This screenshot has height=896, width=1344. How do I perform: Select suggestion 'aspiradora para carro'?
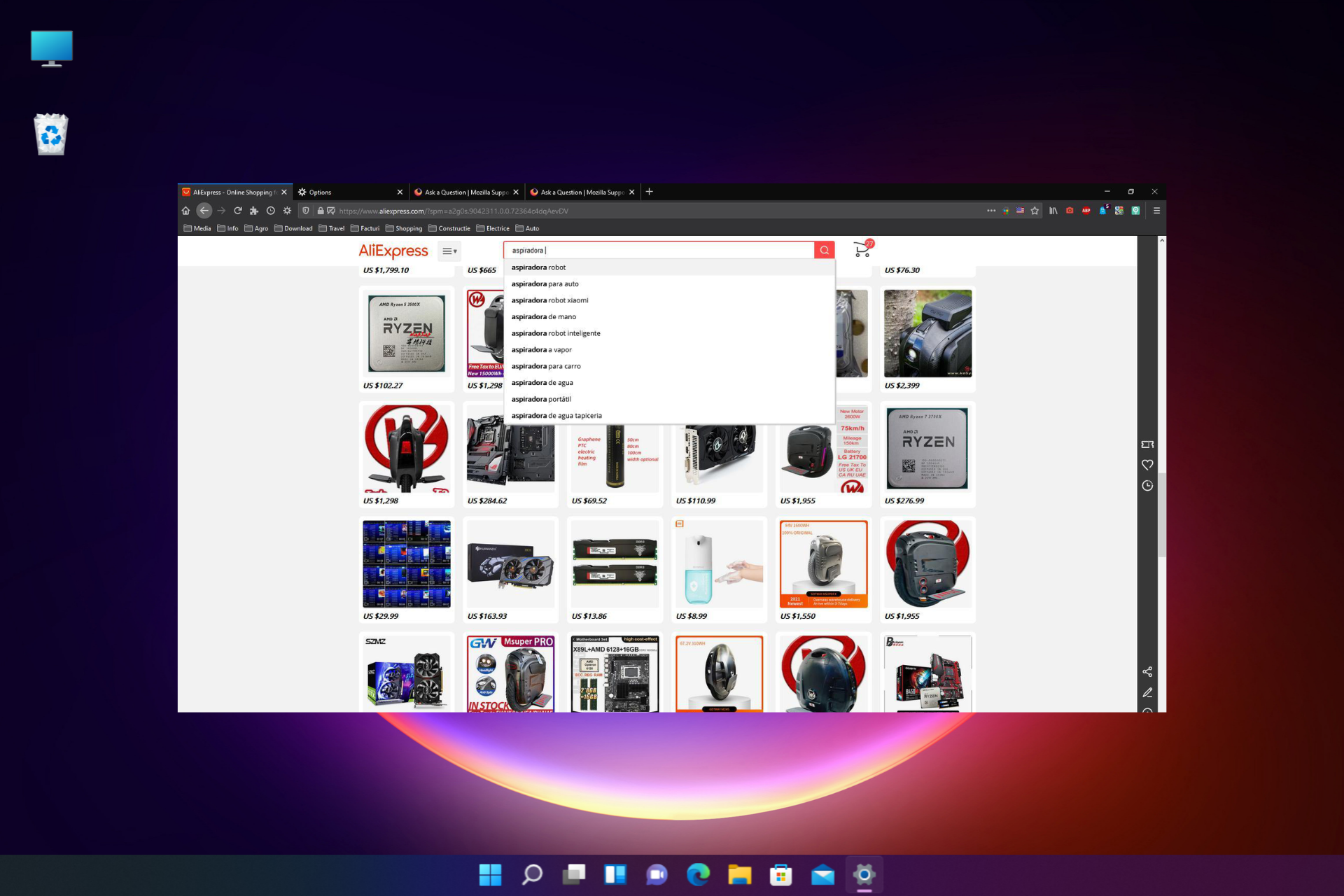point(669,366)
